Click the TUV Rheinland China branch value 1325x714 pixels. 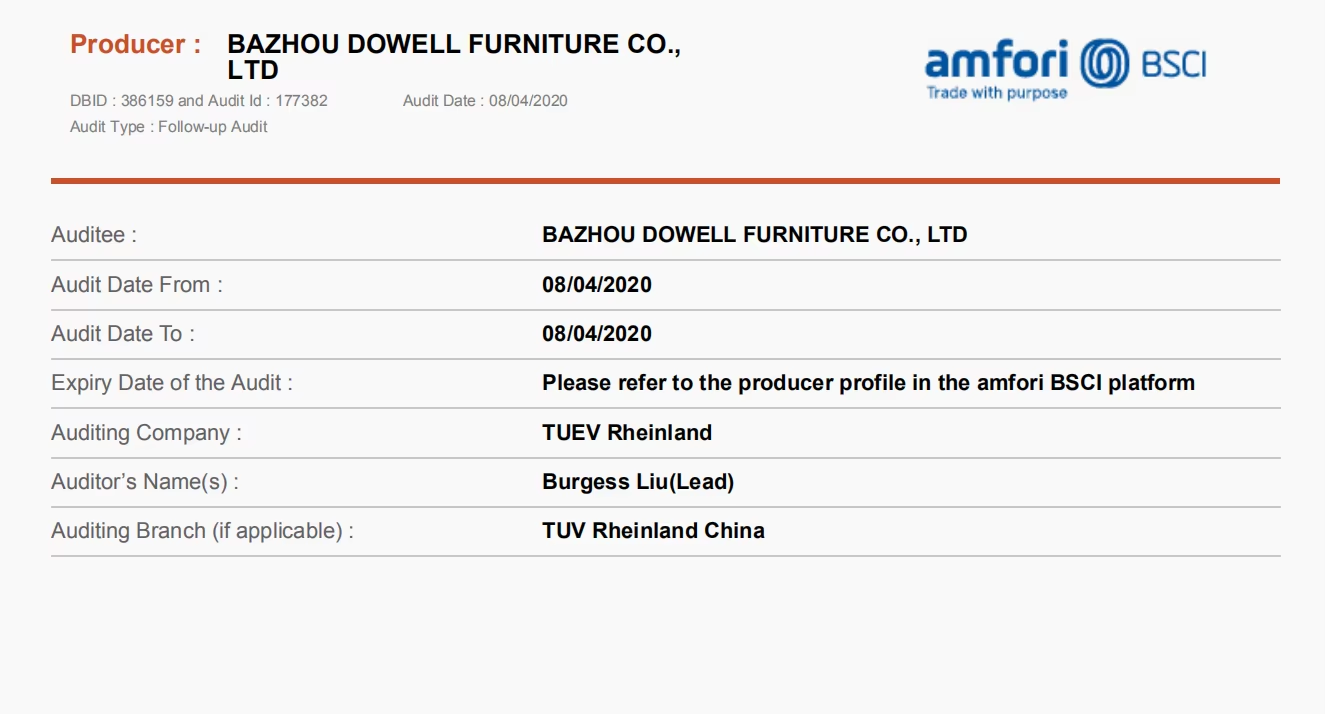[653, 531]
